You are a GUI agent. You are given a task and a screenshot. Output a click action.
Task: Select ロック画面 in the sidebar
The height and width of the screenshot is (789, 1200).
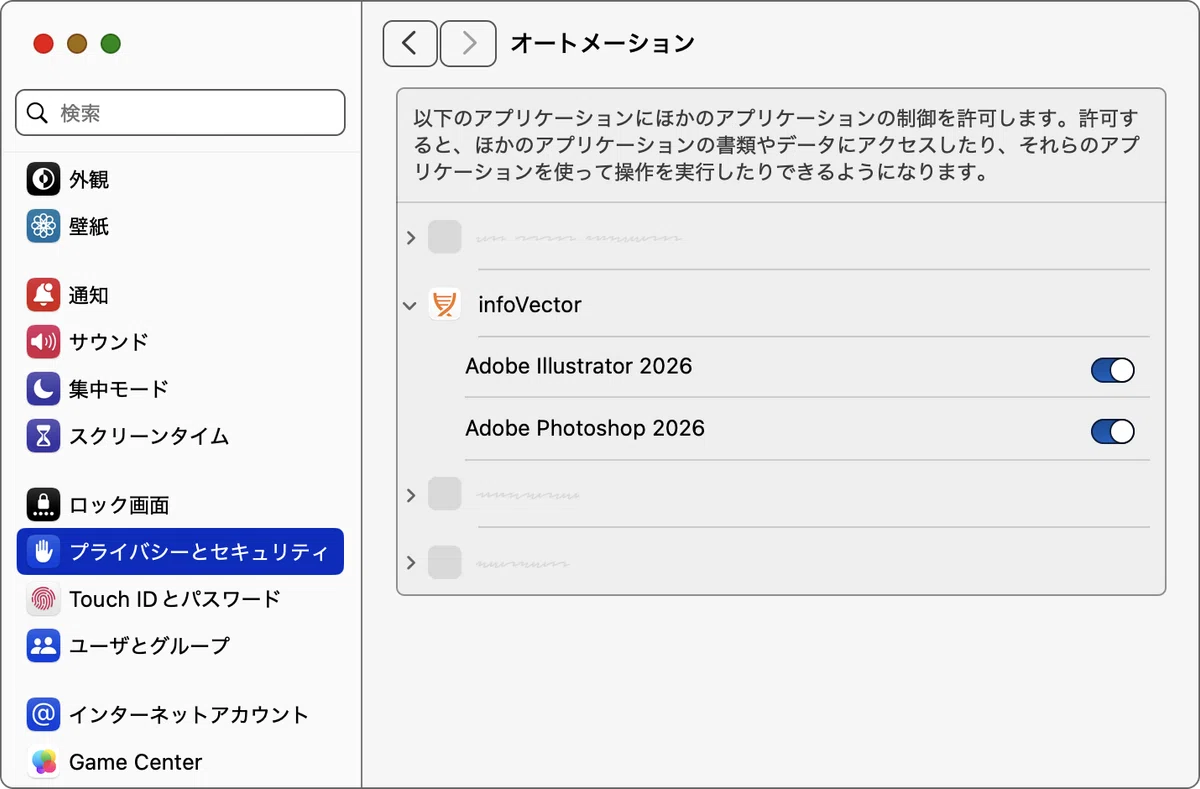coord(180,504)
